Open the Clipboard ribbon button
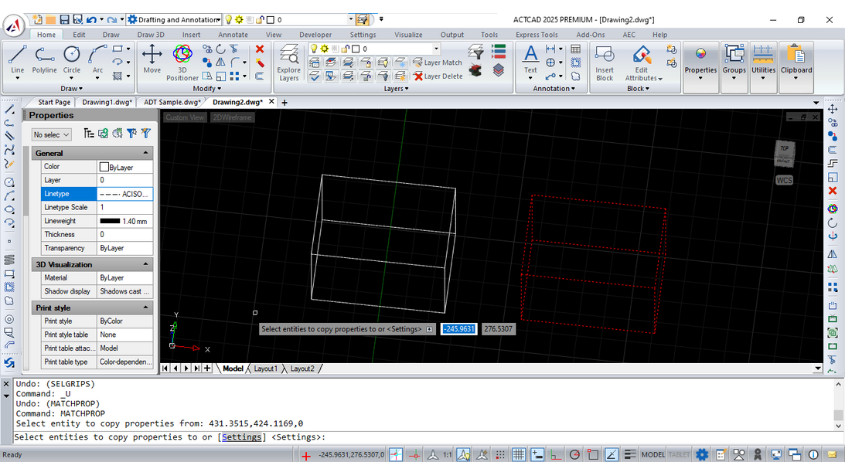The height and width of the screenshot is (475, 845). [x=796, y=63]
